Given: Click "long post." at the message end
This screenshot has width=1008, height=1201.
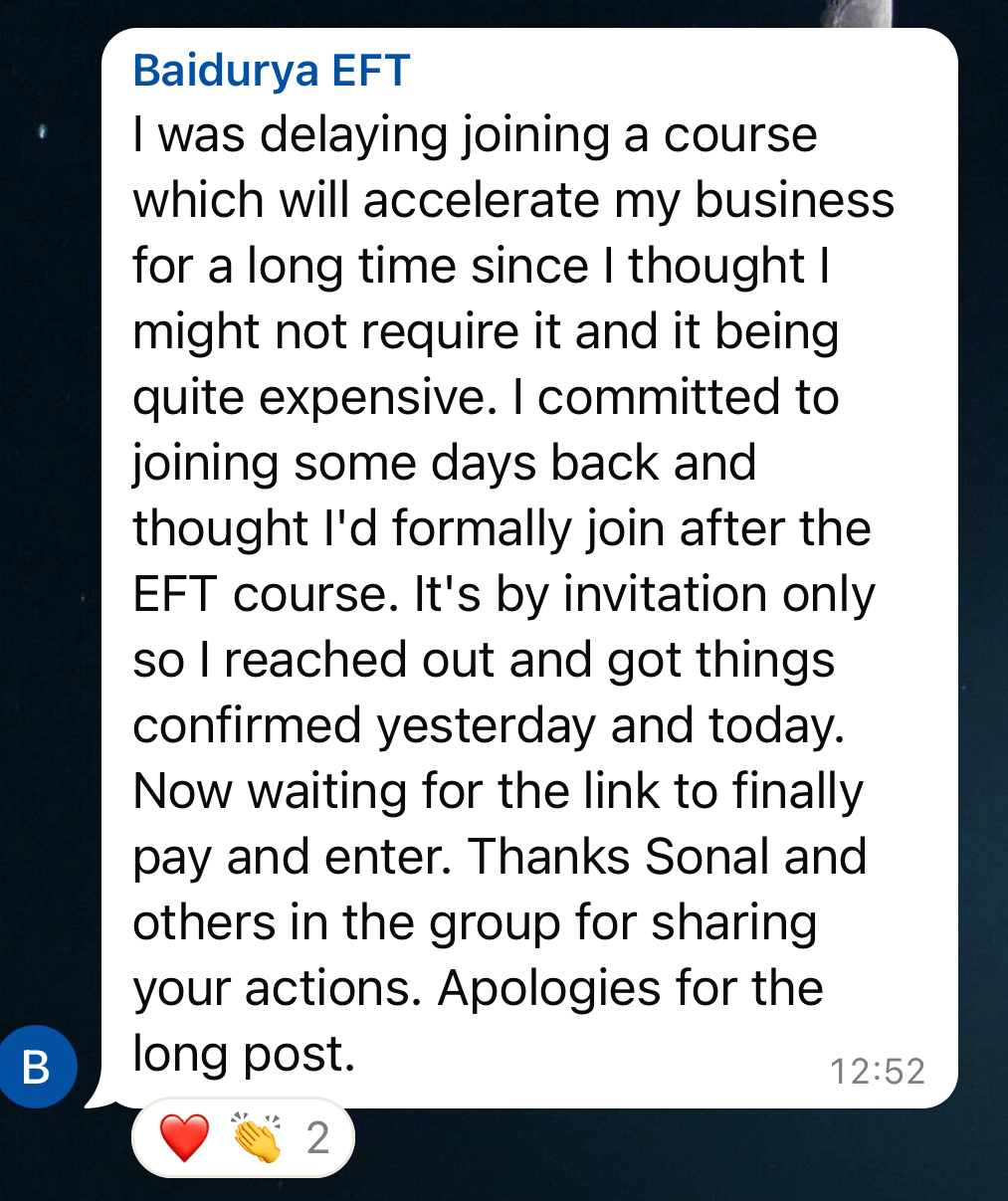Looking at the screenshot, I should tap(244, 1054).
